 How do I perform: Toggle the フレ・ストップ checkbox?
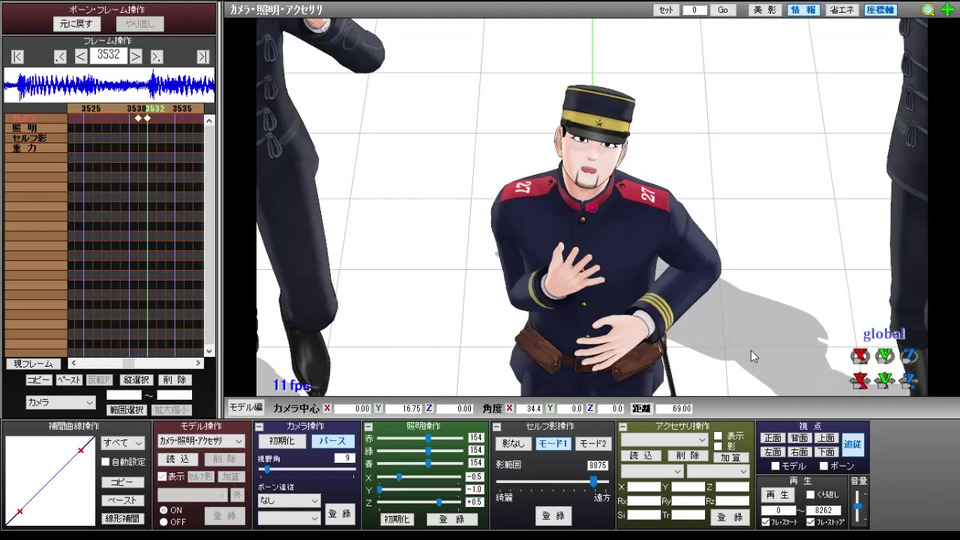[811, 522]
